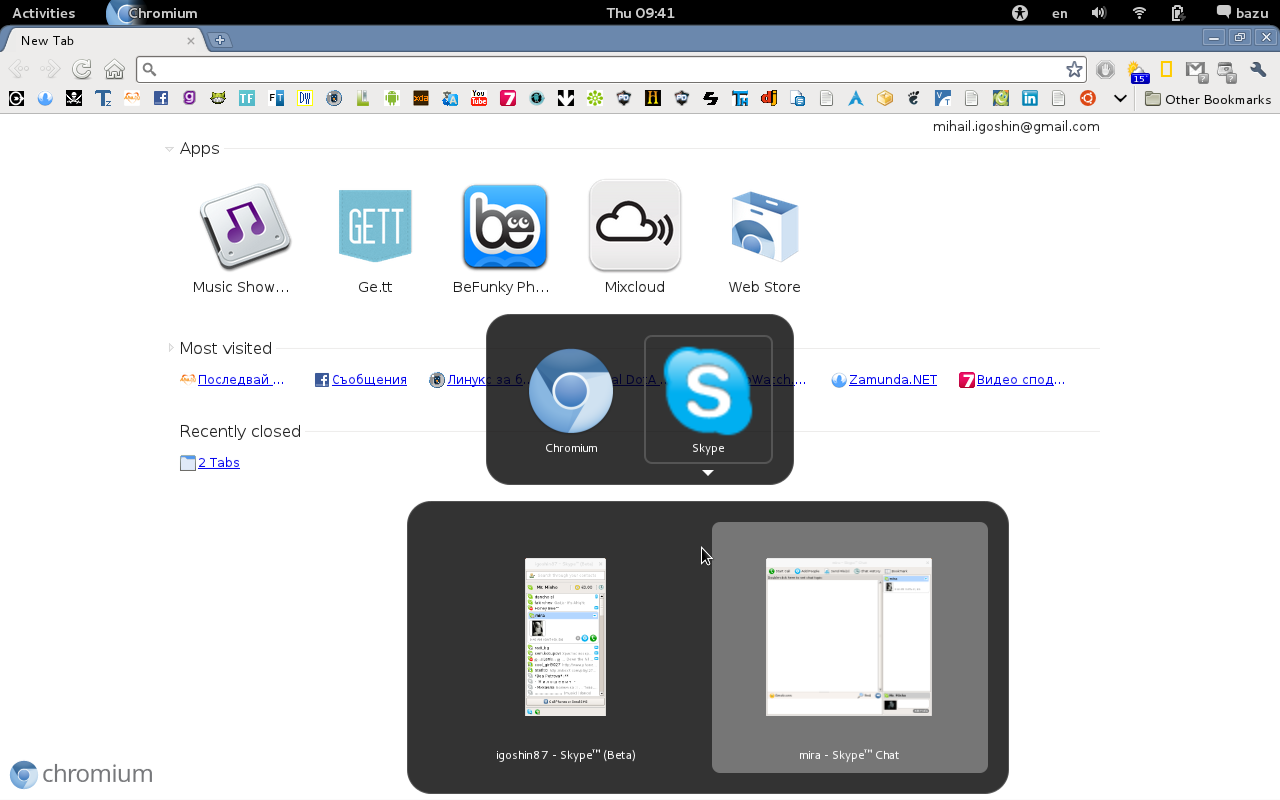Image resolution: width=1280 pixels, height=800 pixels.
Task: Launch the Ge.tt app
Action: point(375,227)
